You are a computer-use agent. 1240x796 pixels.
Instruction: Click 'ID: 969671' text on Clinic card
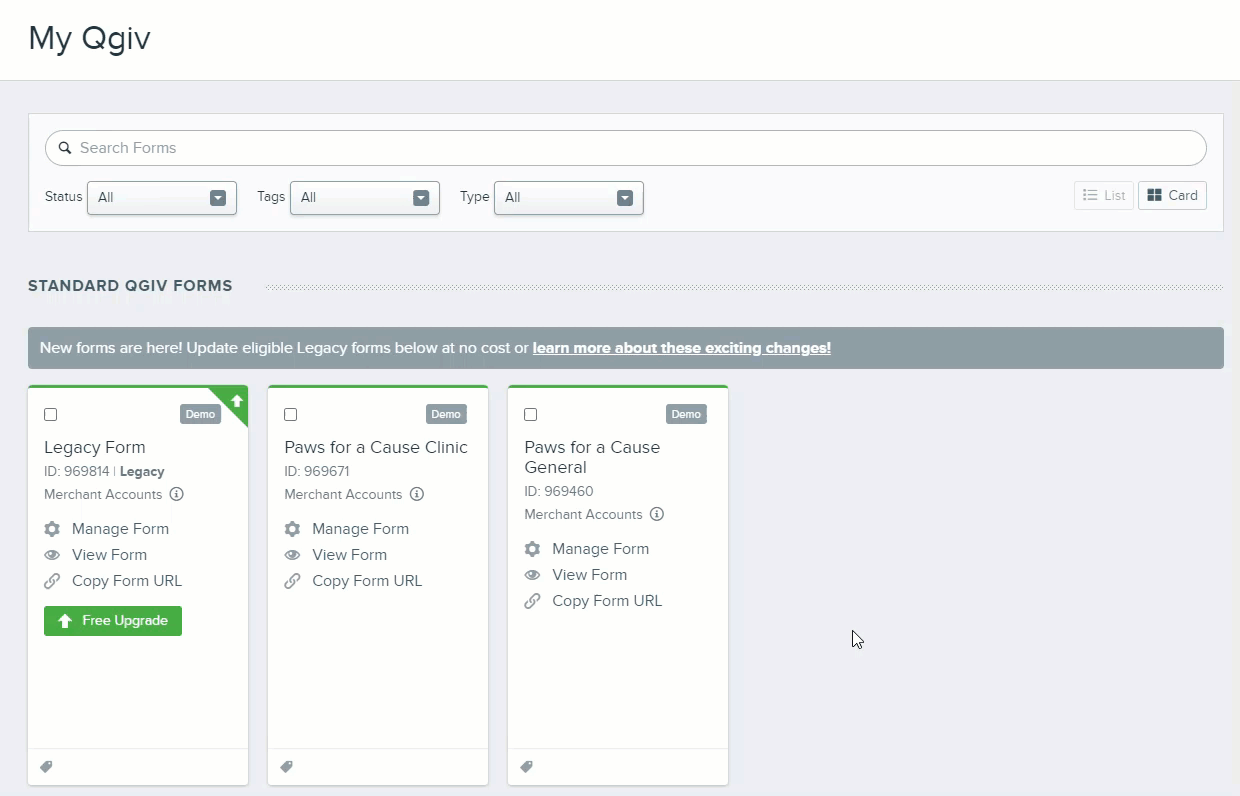point(317,471)
